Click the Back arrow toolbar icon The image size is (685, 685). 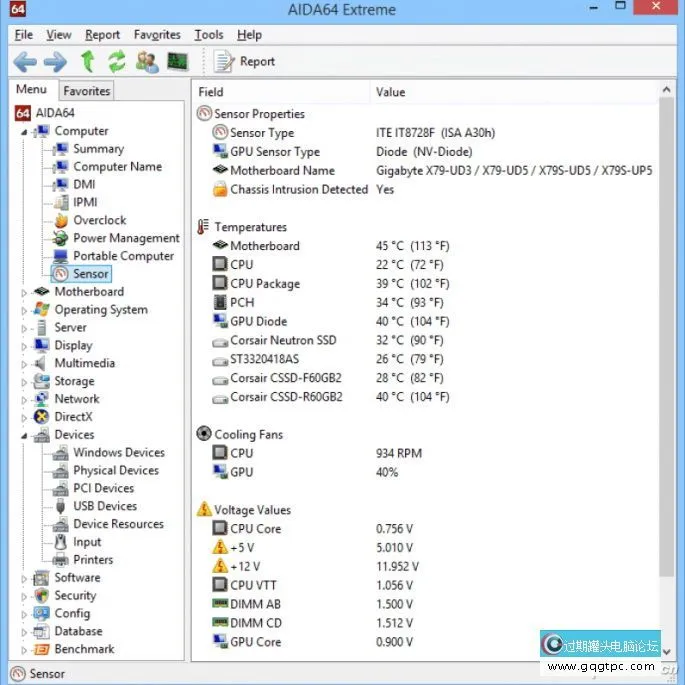click(25, 62)
